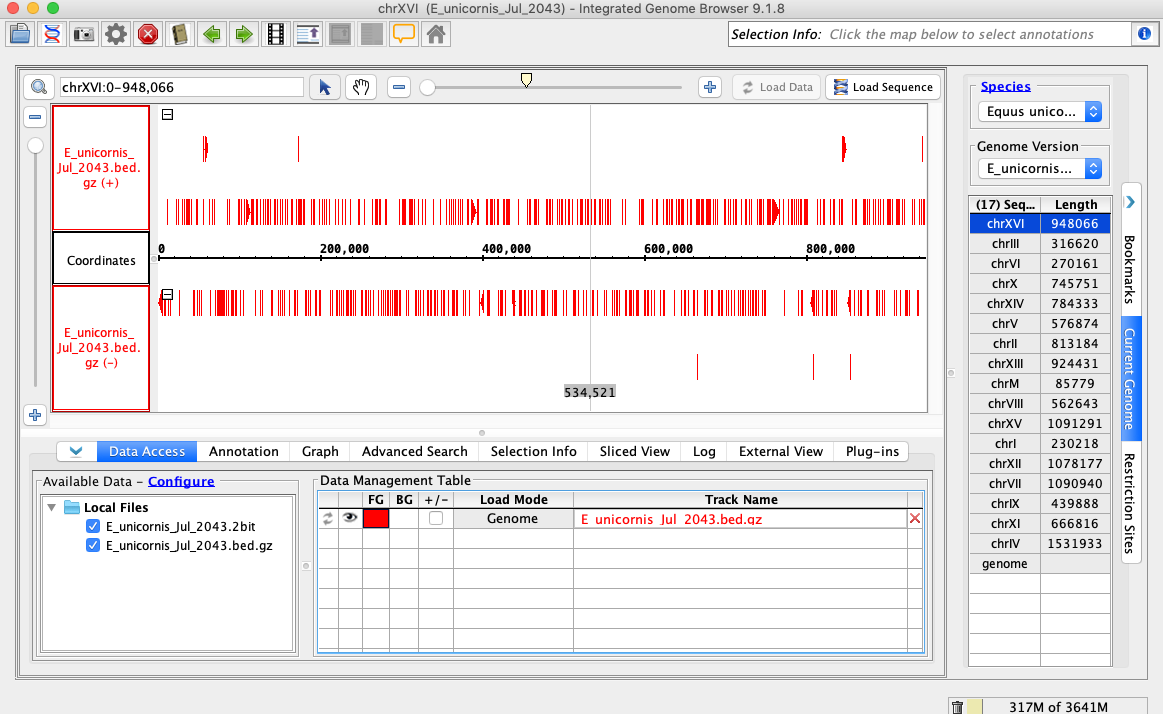Toggle the +/- strand checkbox
Image resolution: width=1163 pixels, height=714 pixels.
point(436,518)
